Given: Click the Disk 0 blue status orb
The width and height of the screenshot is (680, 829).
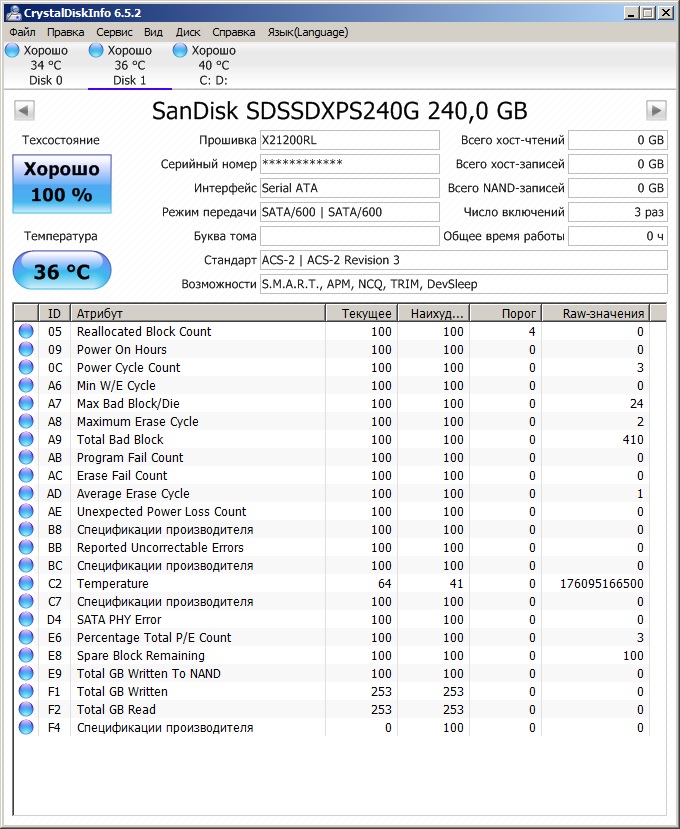Looking at the screenshot, I should (x=13, y=50).
